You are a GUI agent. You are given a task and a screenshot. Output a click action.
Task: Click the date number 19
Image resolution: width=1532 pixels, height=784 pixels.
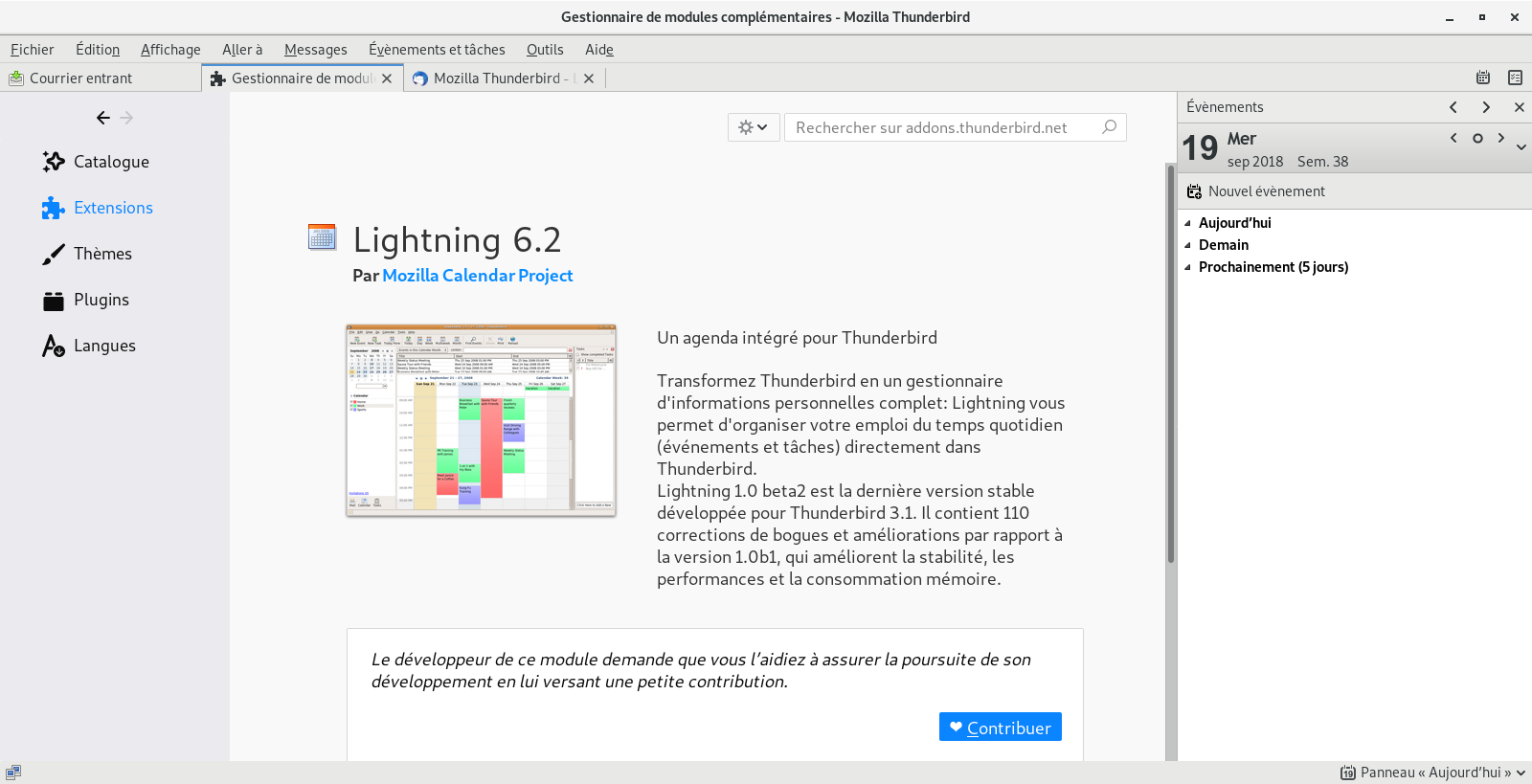point(1200,148)
